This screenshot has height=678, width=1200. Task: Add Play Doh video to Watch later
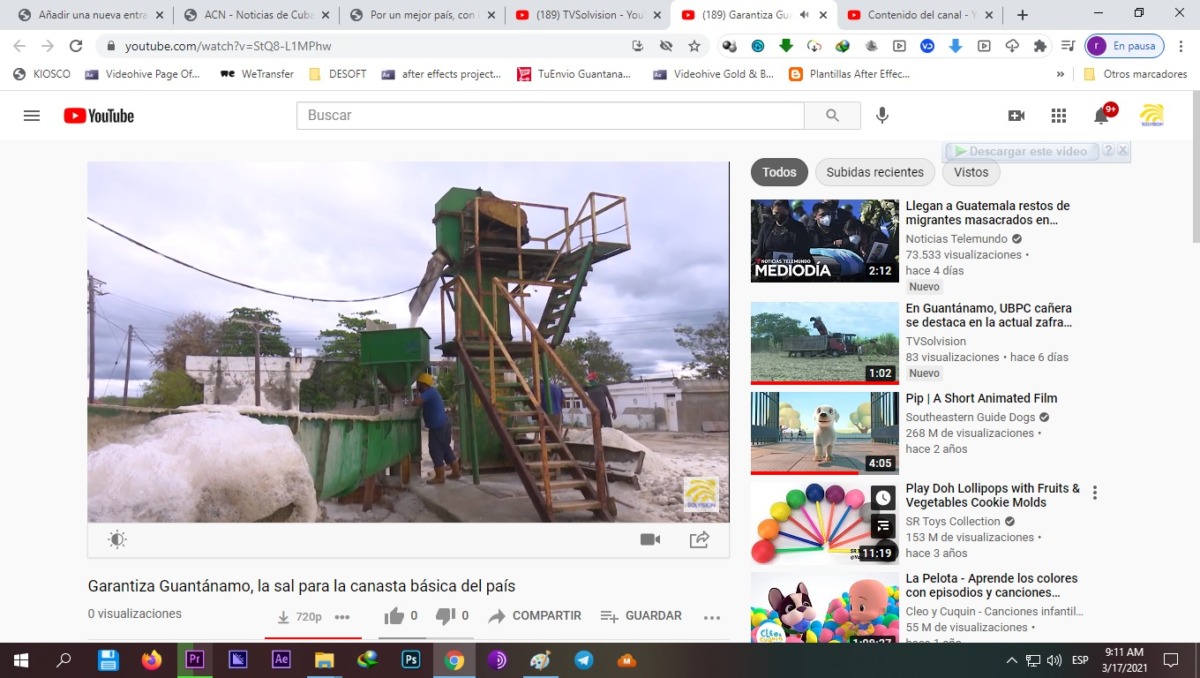882,498
